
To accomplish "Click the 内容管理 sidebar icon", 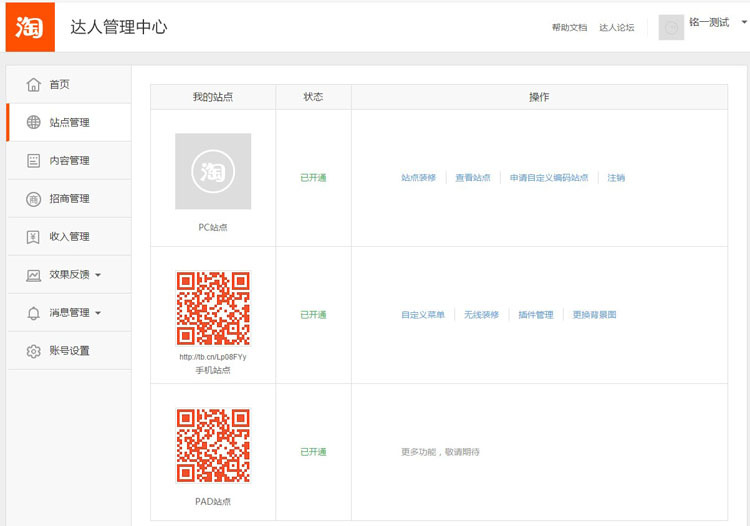I will [x=33, y=160].
